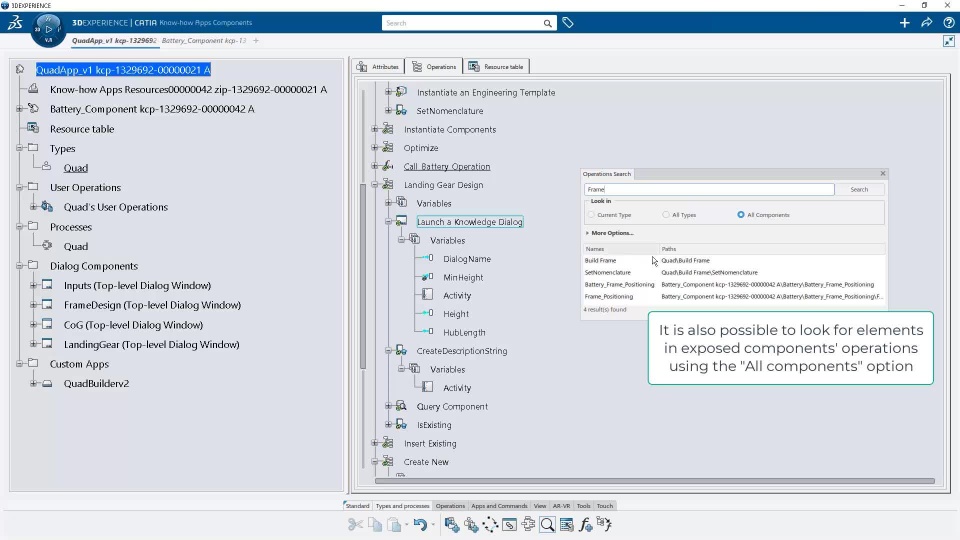Click the share arrow icon in top bar
This screenshot has width=960, height=540.
click(926, 23)
